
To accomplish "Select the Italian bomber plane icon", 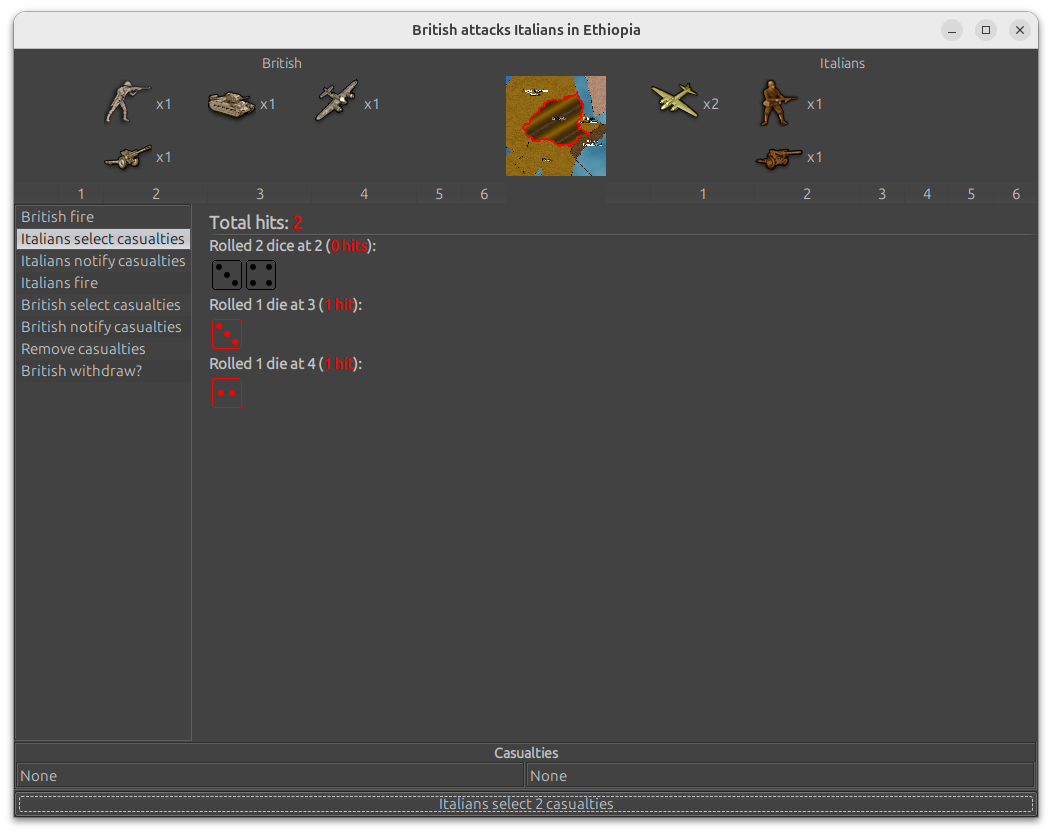I will [673, 101].
